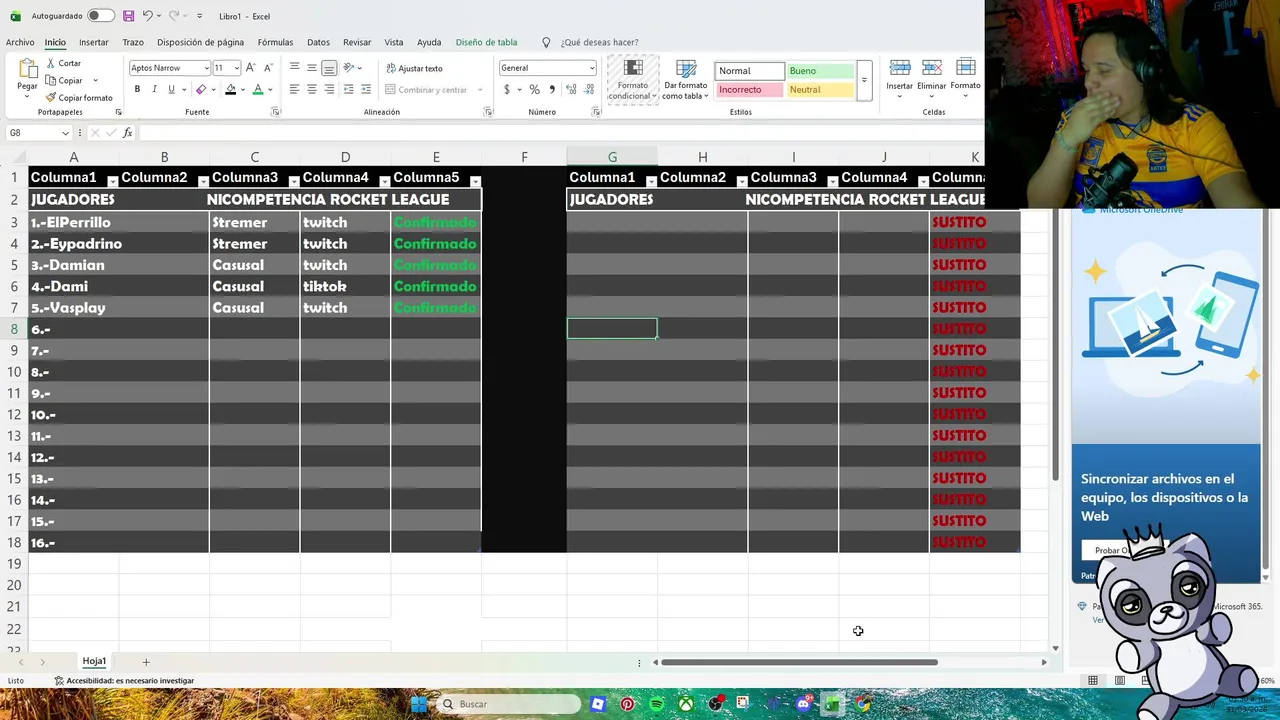Viewport: 1280px width, 720px height.
Task: Click the insert function fx icon
Action: [x=127, y=133]
